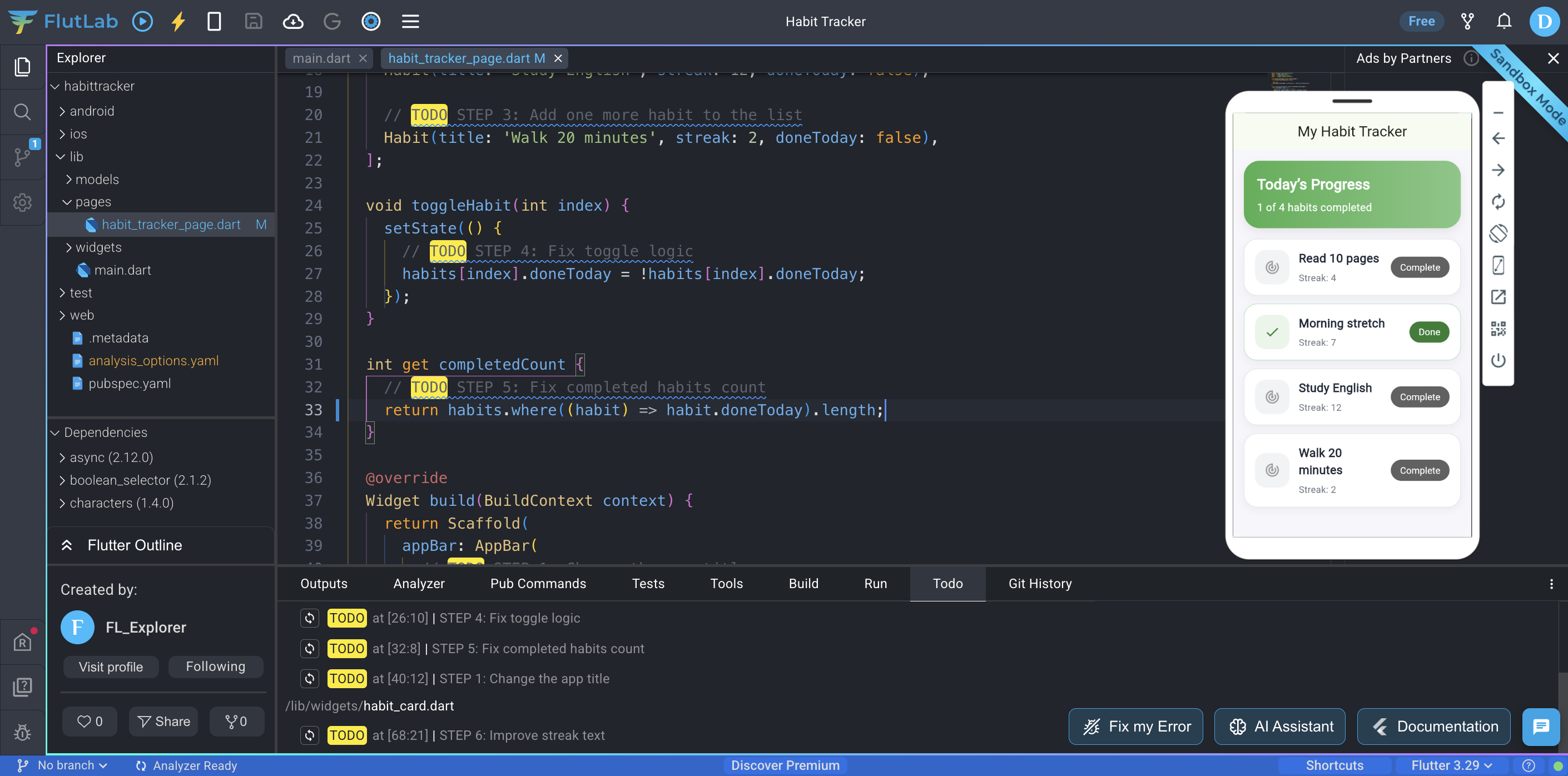Toggle the Following button for FL_Explorer

coord(216,666)
